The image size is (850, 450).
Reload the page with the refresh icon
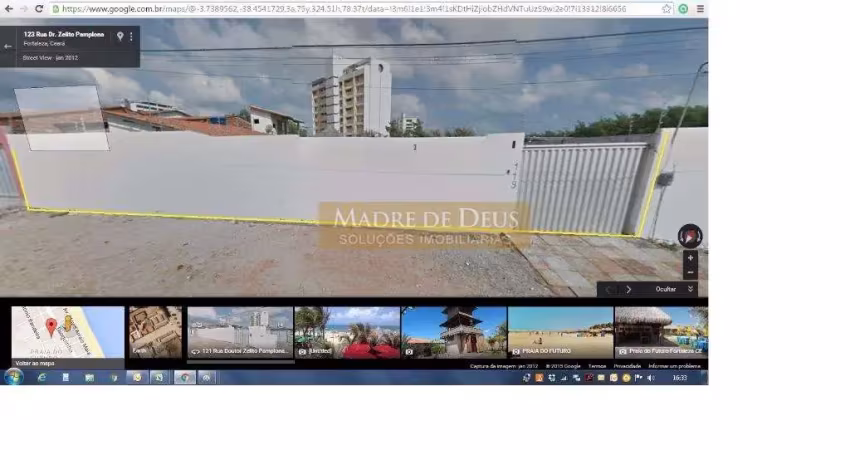pyautogui.click(x=39, y=8)
